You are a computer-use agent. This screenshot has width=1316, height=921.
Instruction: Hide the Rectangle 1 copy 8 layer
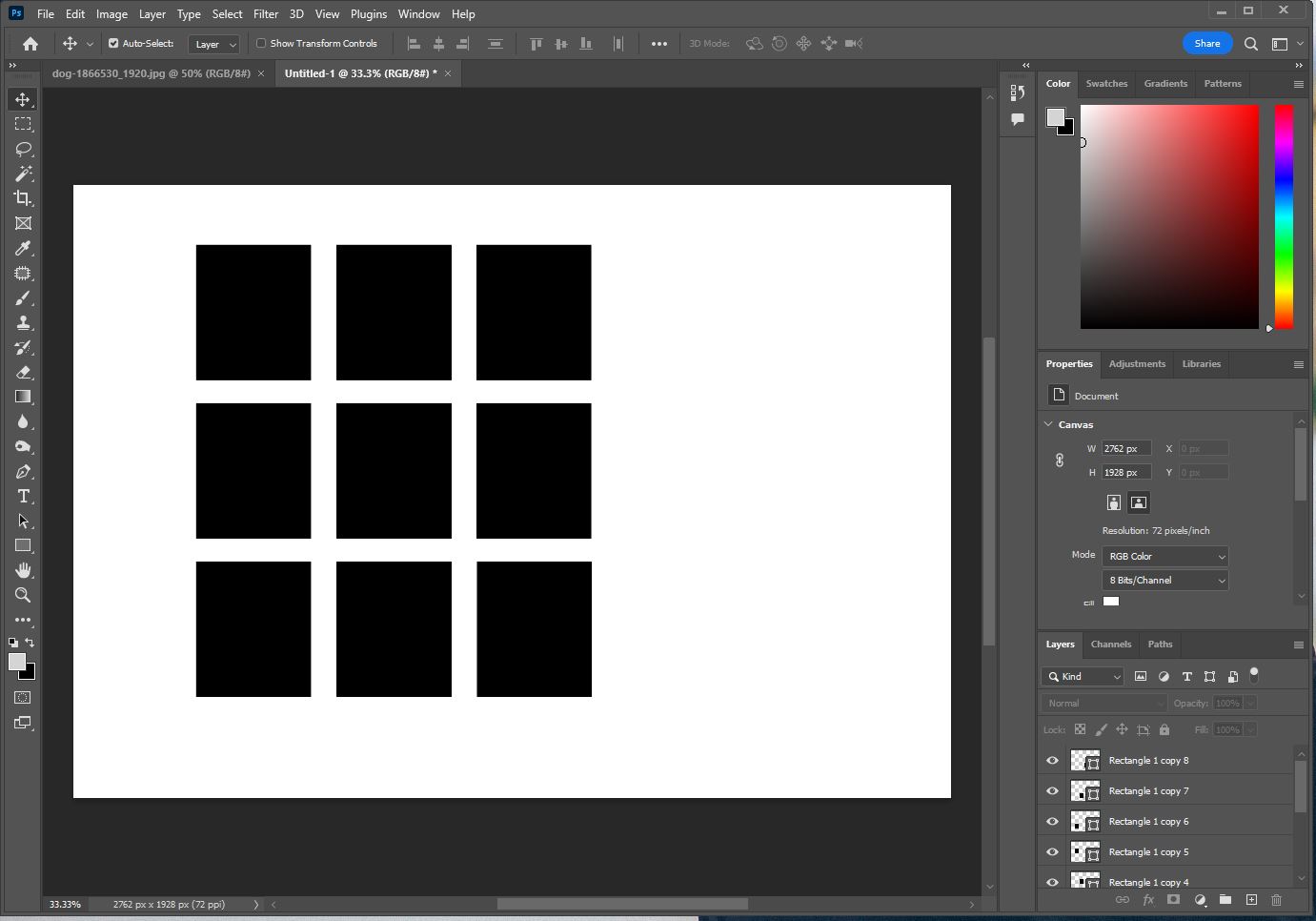tap(1051, 760)
